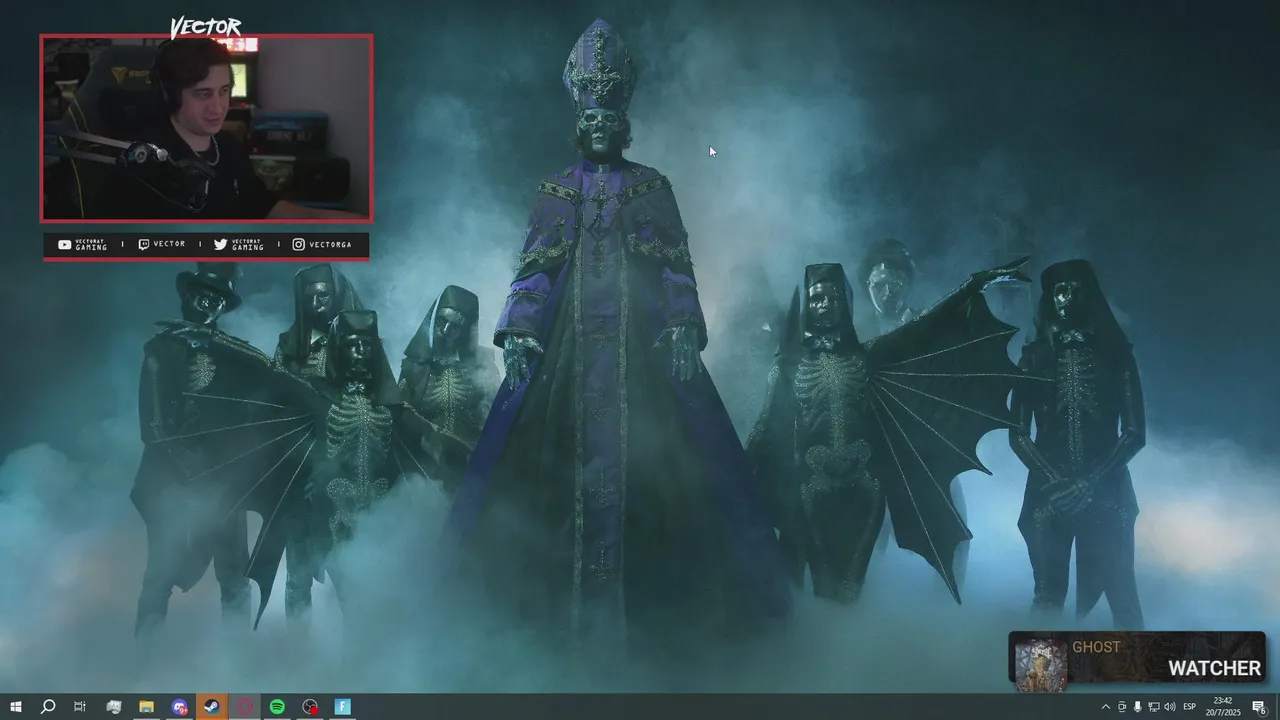1280x720 pixels.
Task: Click the Instagram logo in stream overlay
Action: 298,244
